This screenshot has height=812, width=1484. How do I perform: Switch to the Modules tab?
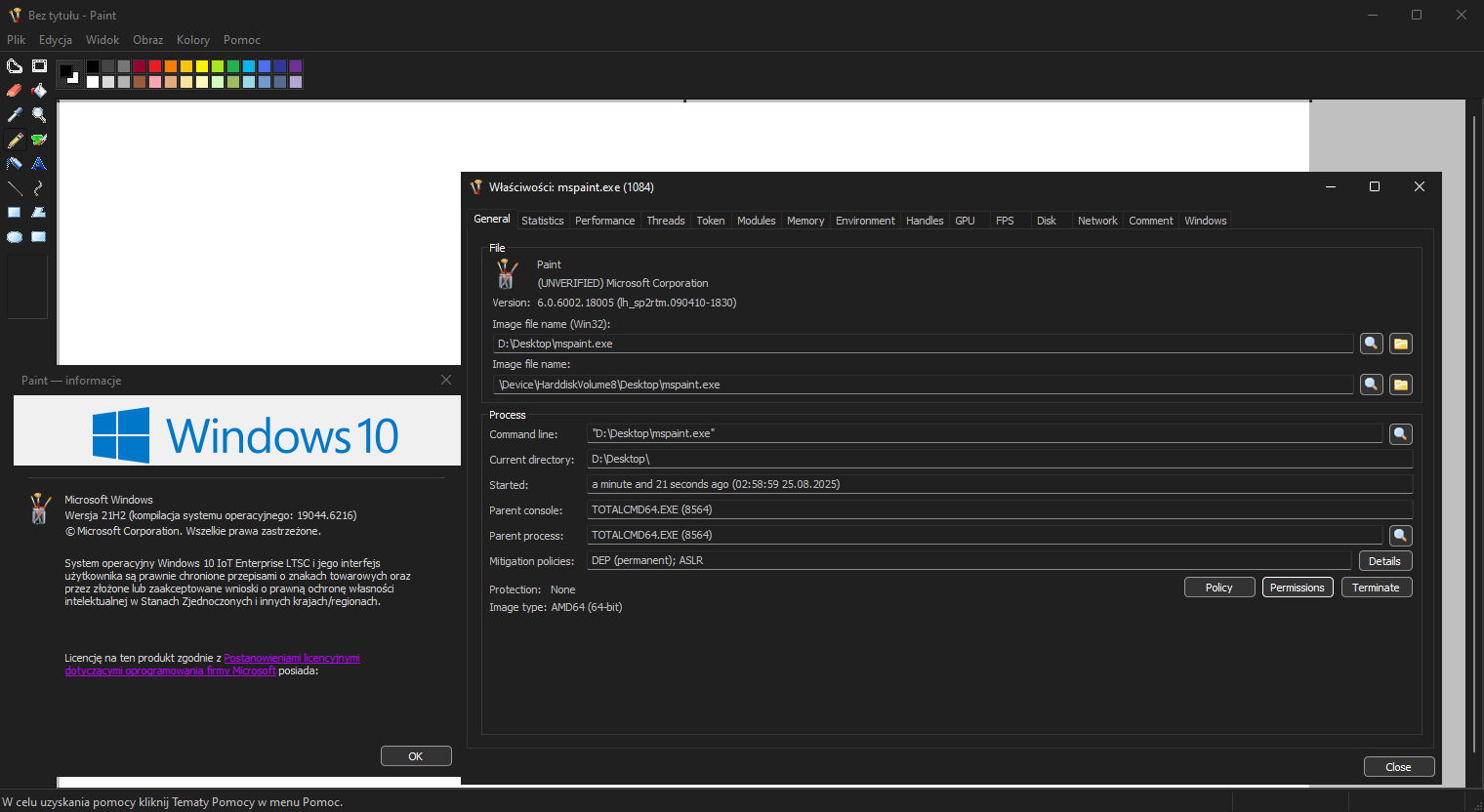pyautogui.click(x=756, y=221)
